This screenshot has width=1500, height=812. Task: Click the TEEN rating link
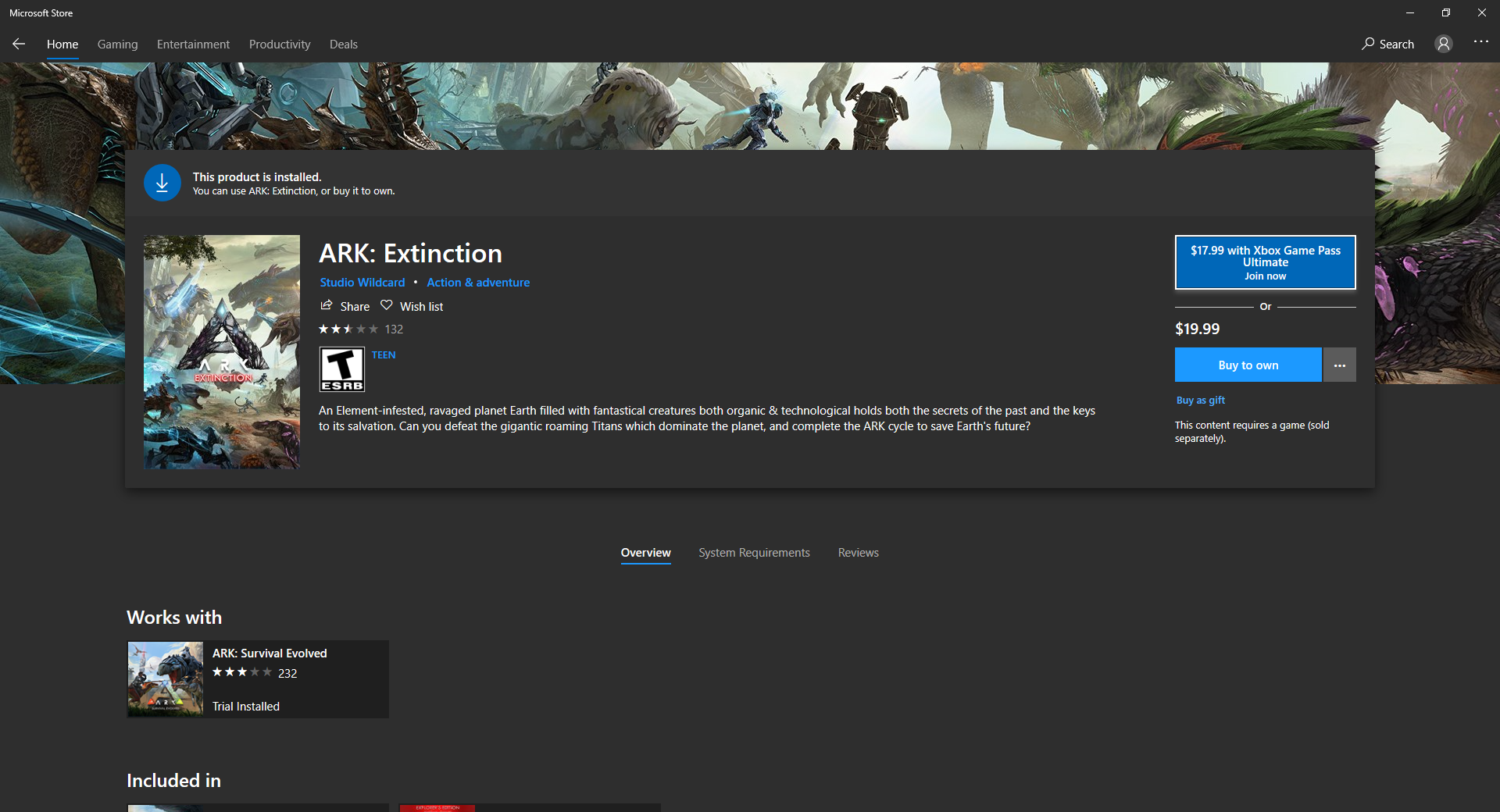(x=384, y=354)
